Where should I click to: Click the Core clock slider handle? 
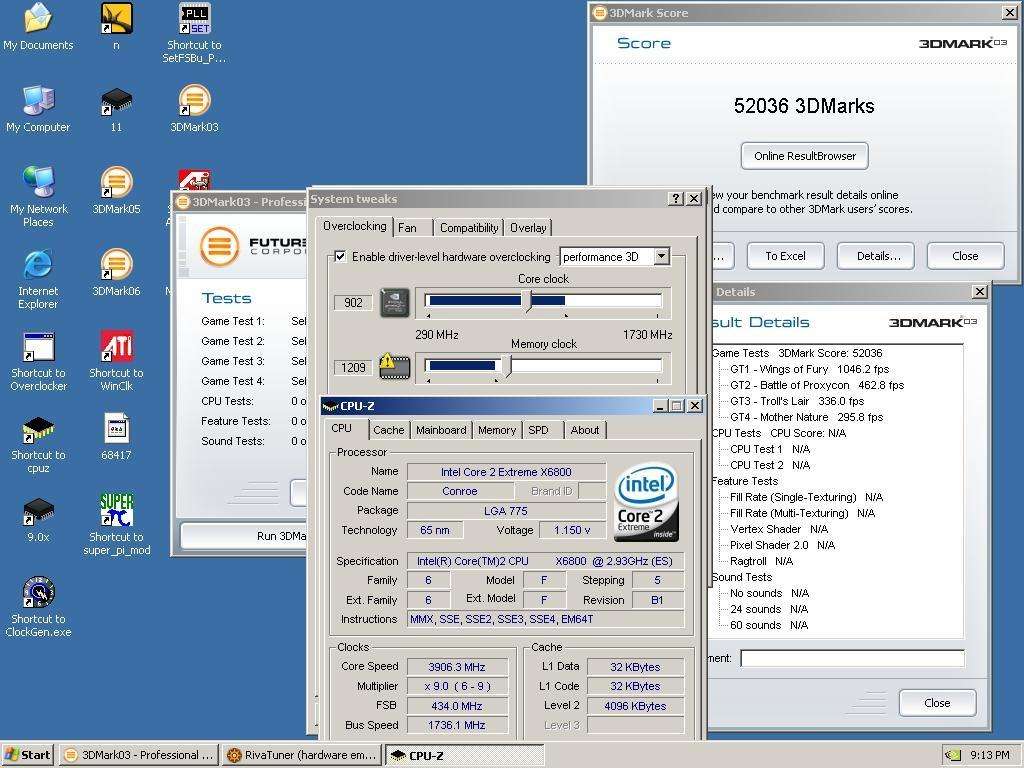click(526, 301)
